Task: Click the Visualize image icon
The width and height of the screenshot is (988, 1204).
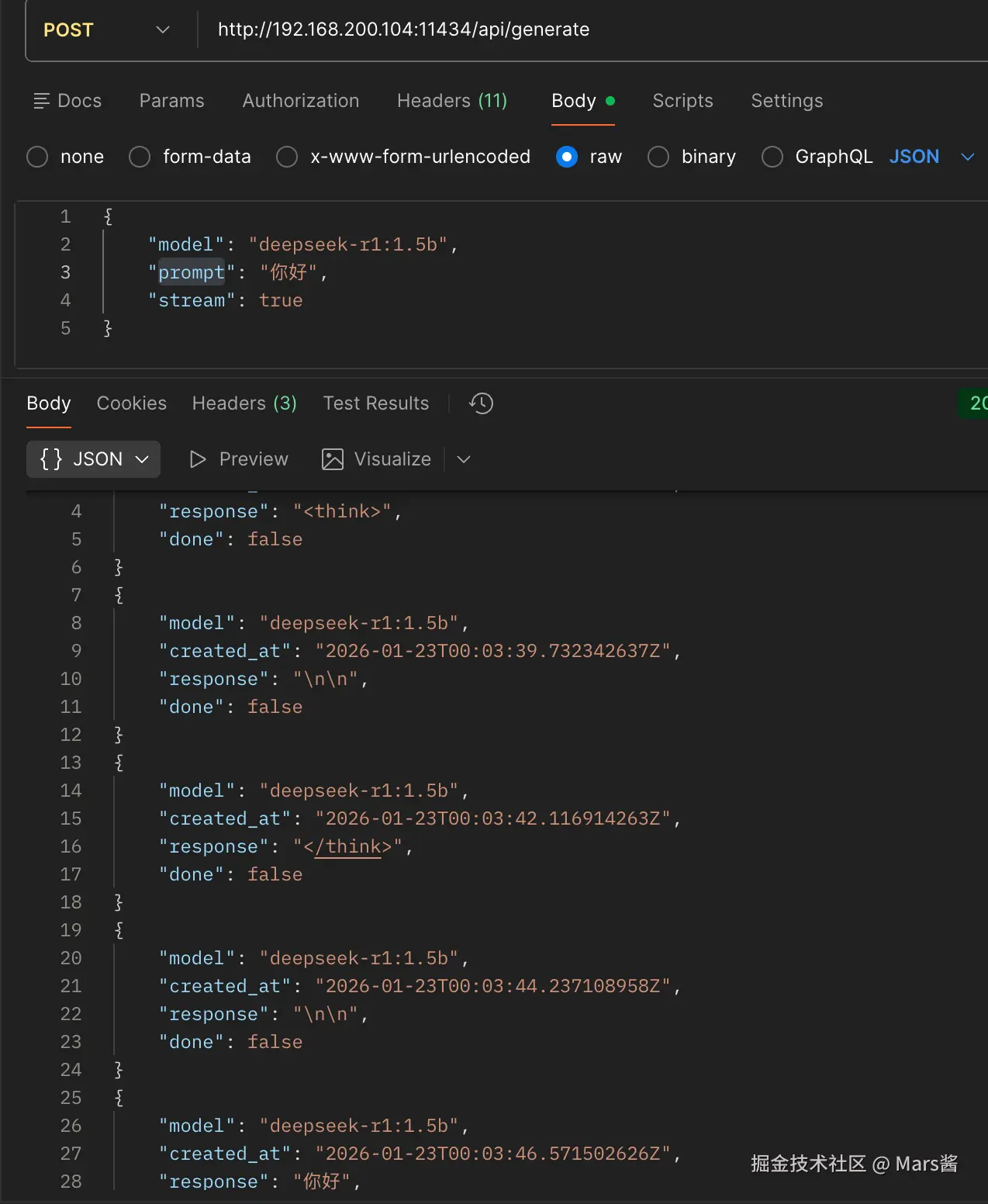Action: [x=333, y=459]
